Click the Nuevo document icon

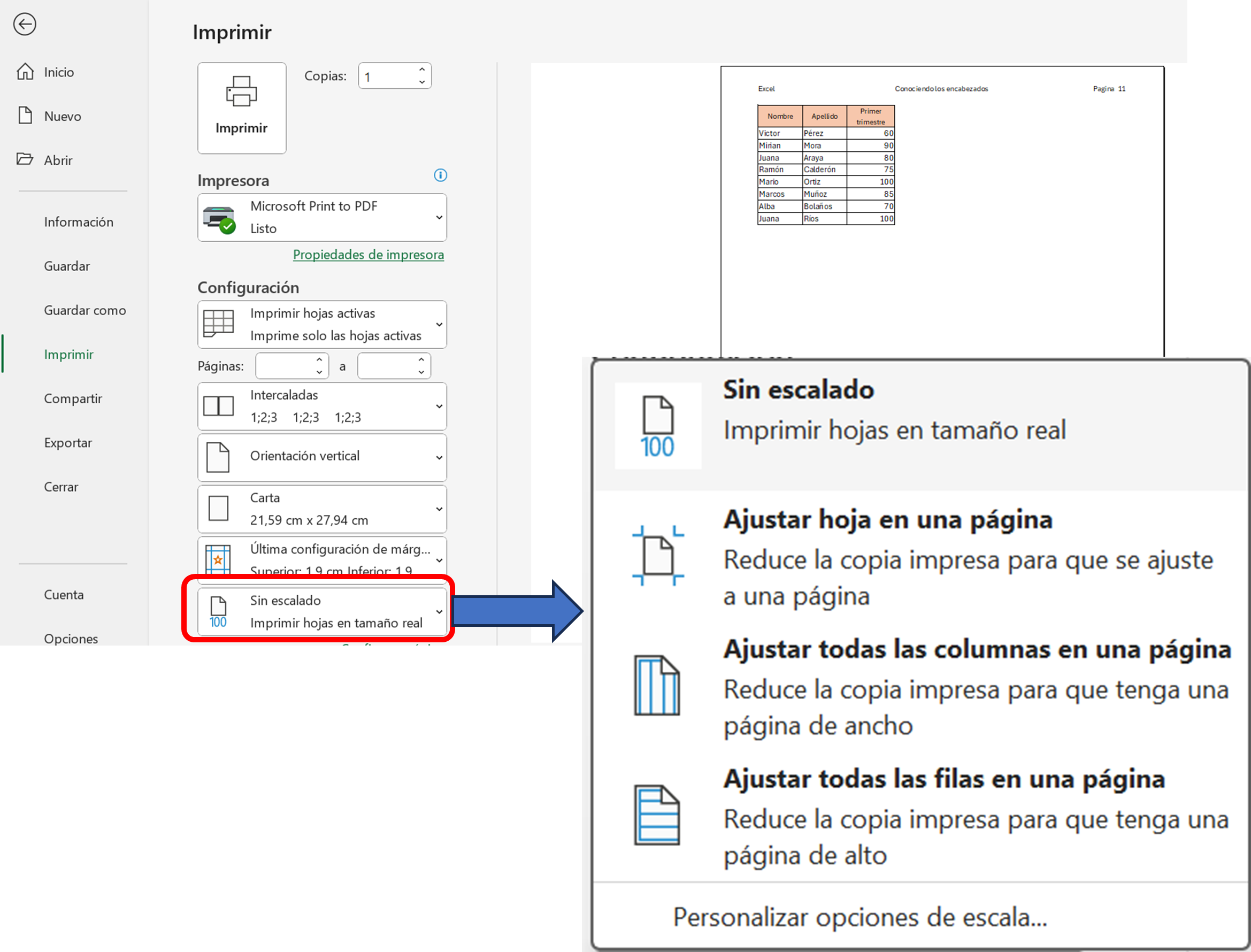[25, 116]
